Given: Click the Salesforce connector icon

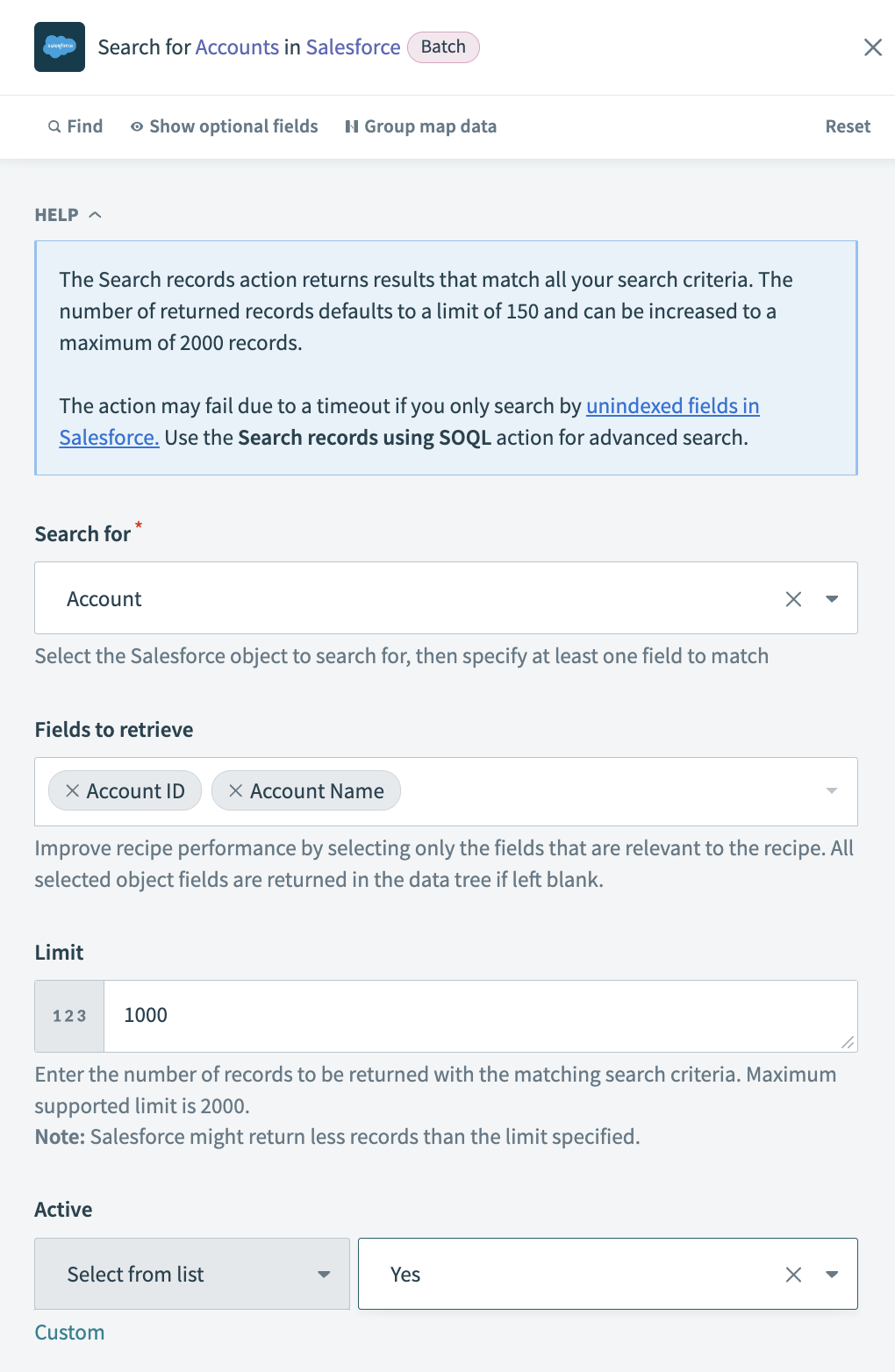Looking at the screenshot, I should pos(59,46).
